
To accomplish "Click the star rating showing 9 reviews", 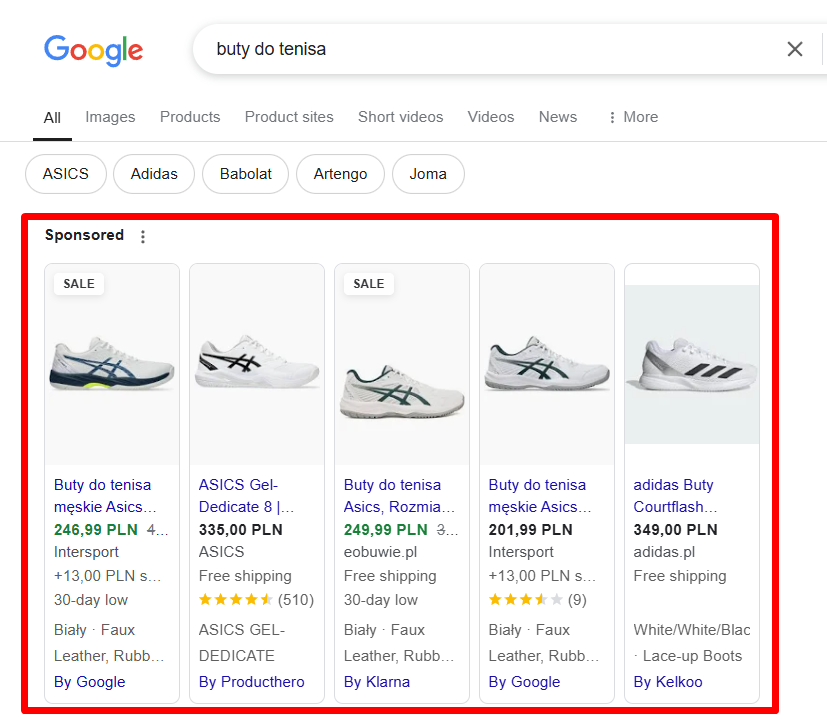I will (518, 599).
